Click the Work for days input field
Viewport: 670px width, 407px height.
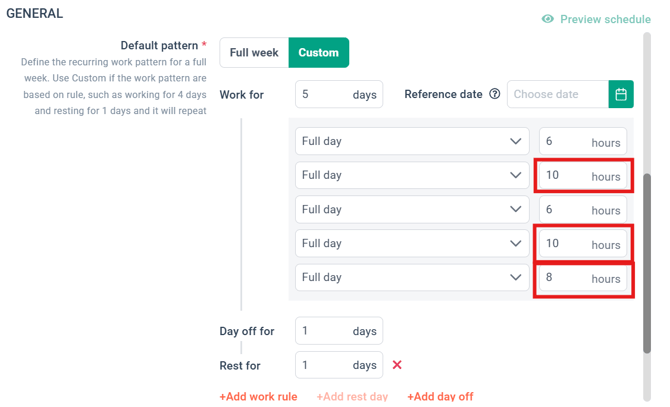[339, 94]
